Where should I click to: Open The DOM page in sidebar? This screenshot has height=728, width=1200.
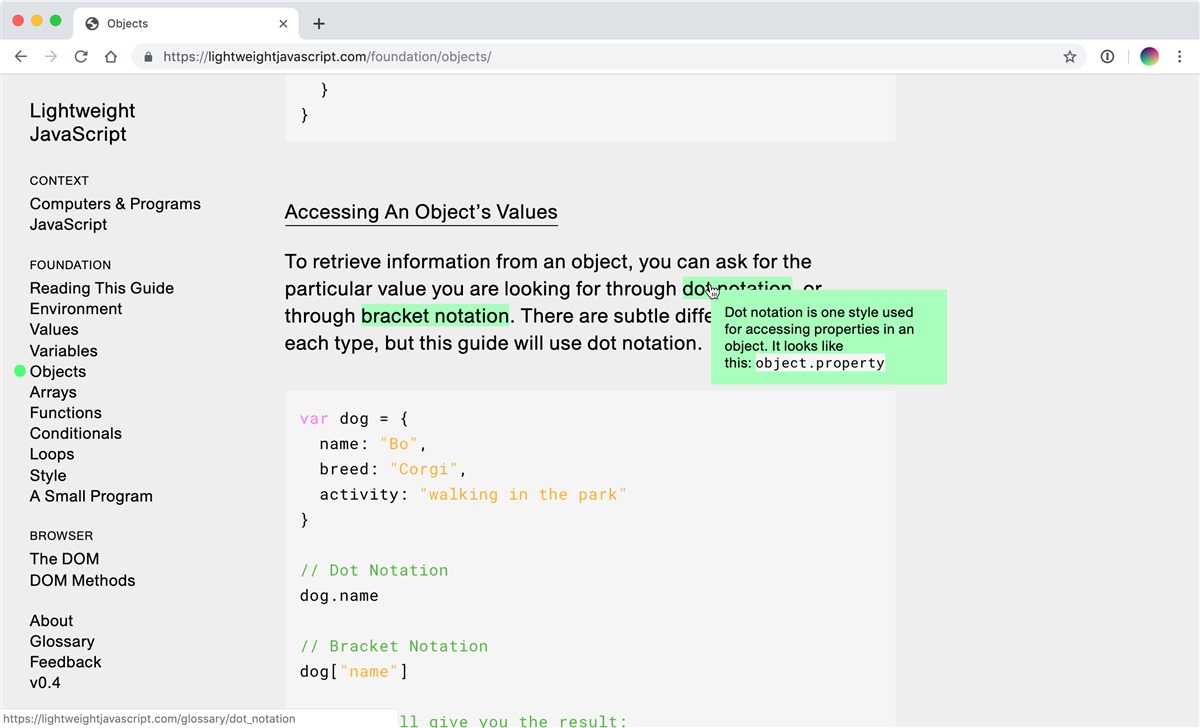64,559
